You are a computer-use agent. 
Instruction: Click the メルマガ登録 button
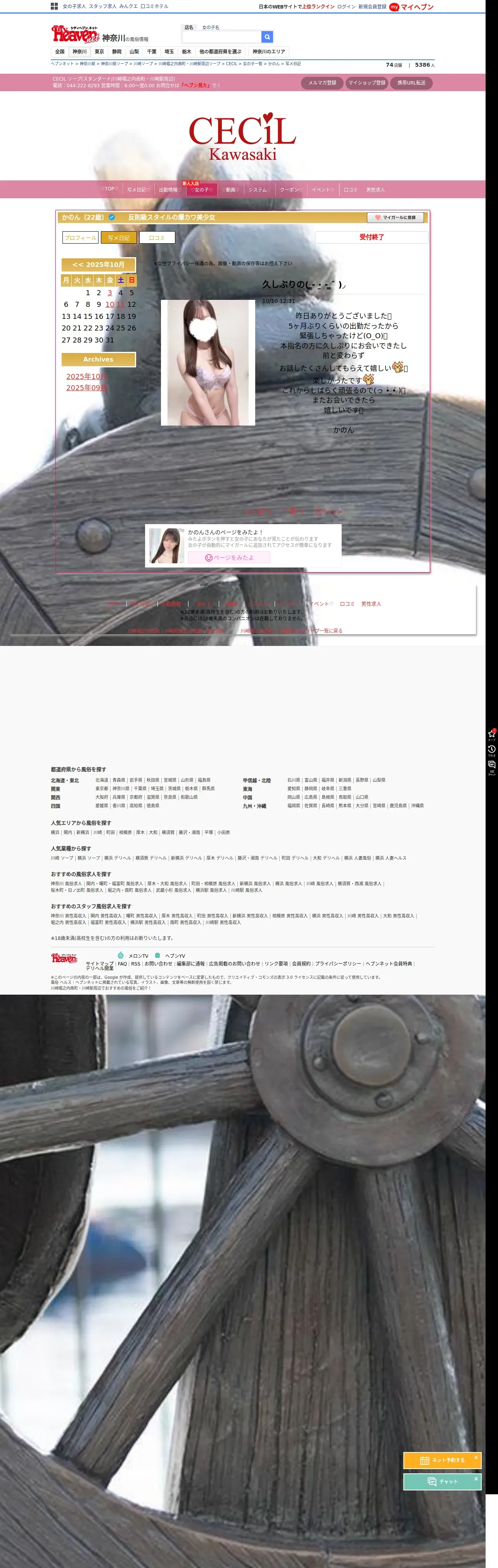pyautogui.click(x=322, y=83)
